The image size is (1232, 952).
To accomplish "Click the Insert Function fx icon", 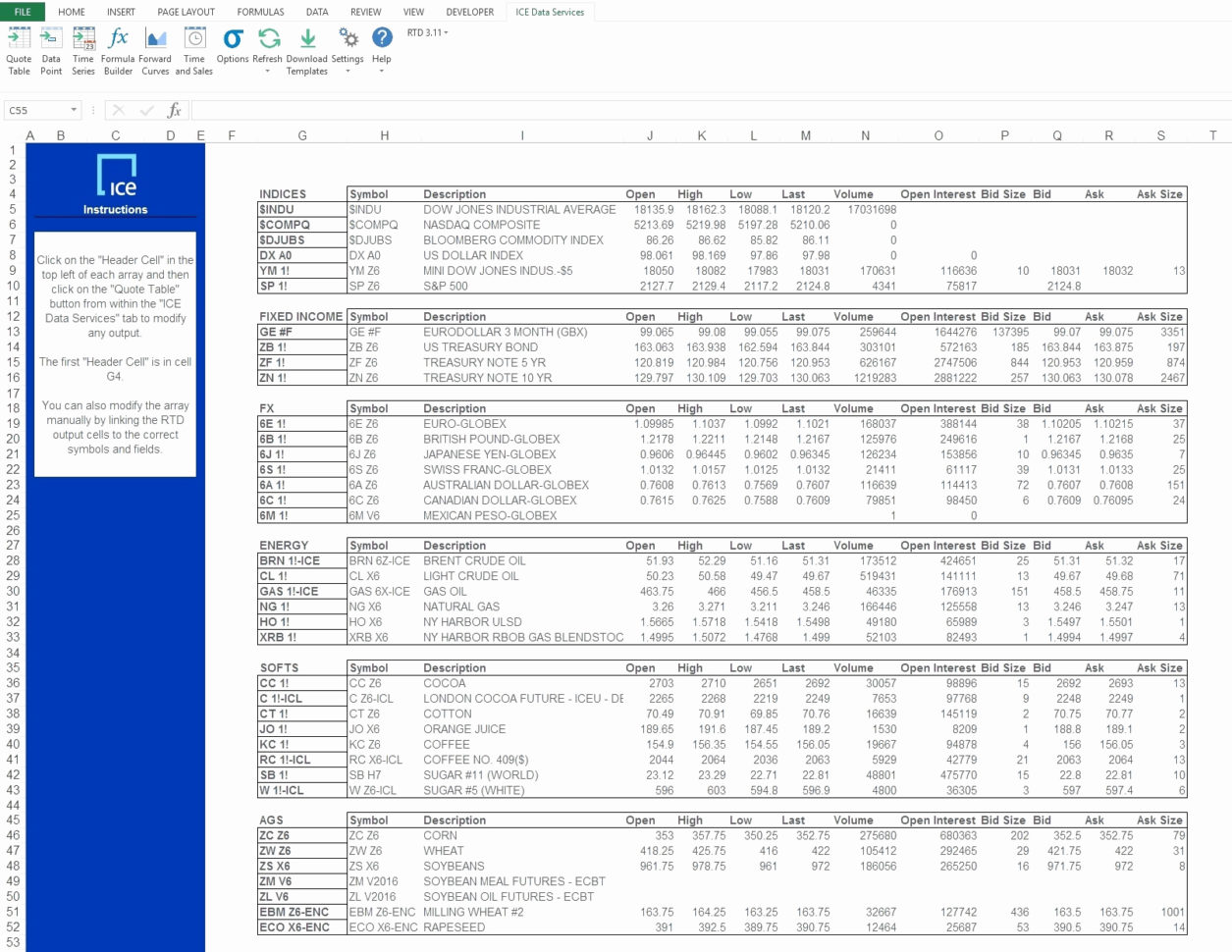I will (174, 110).
